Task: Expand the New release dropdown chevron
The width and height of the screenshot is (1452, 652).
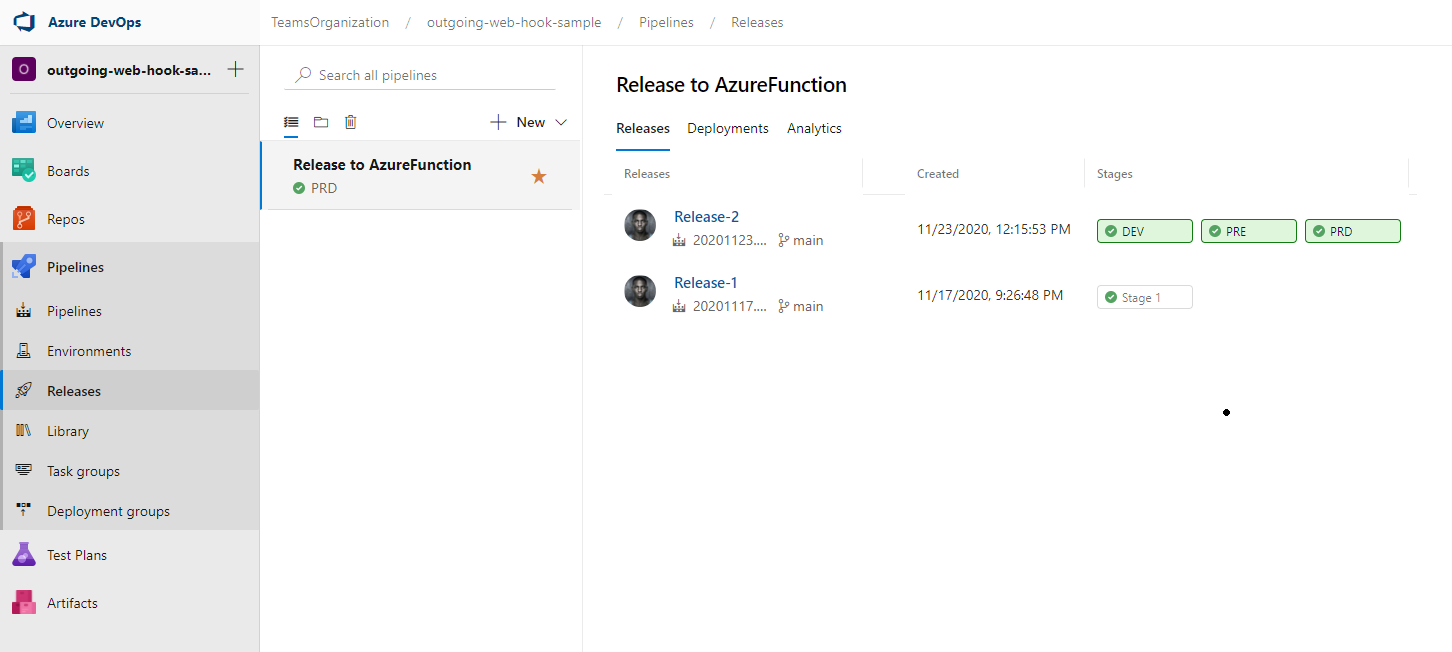Action: [561, 121]
